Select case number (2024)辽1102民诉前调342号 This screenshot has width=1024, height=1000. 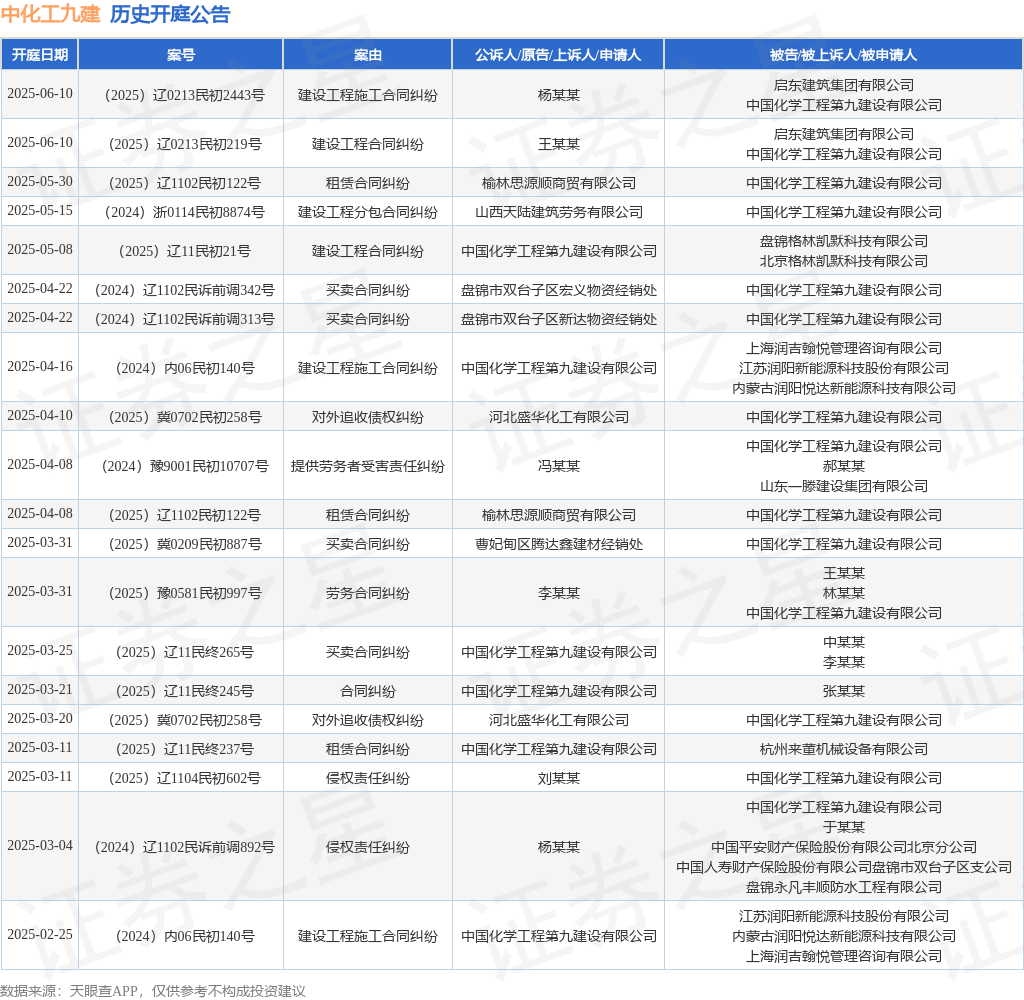[x=185, y=290]
